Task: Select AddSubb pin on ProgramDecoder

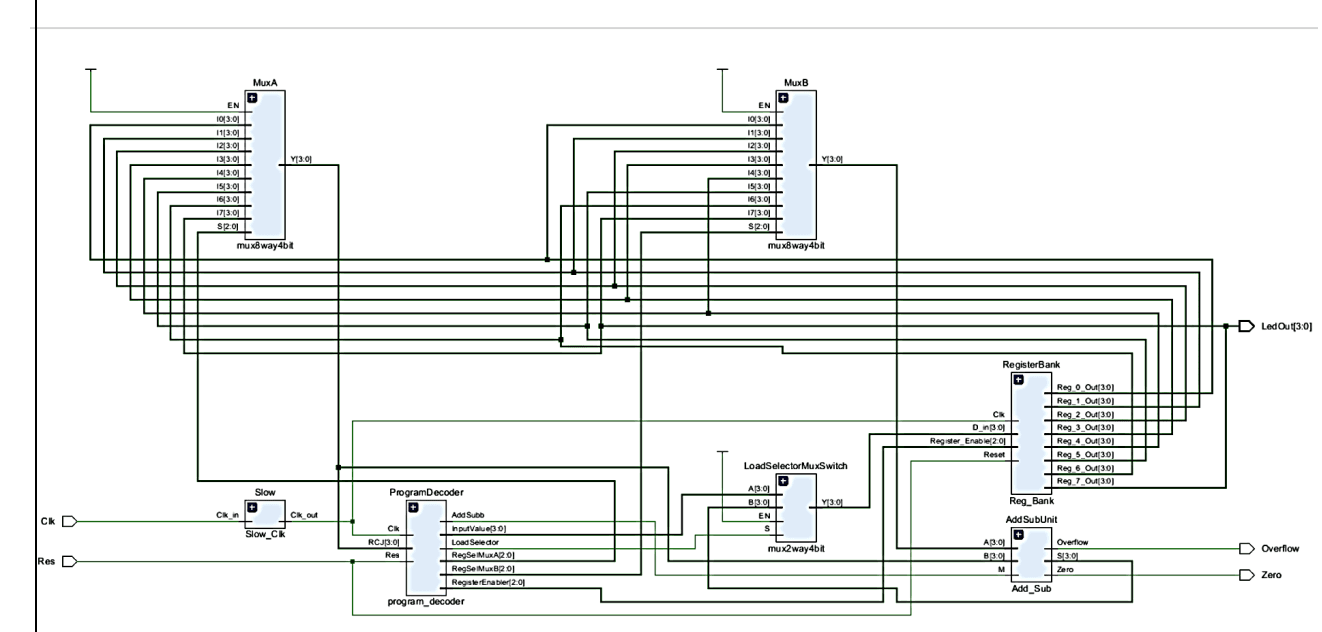Action: point(468,515)
